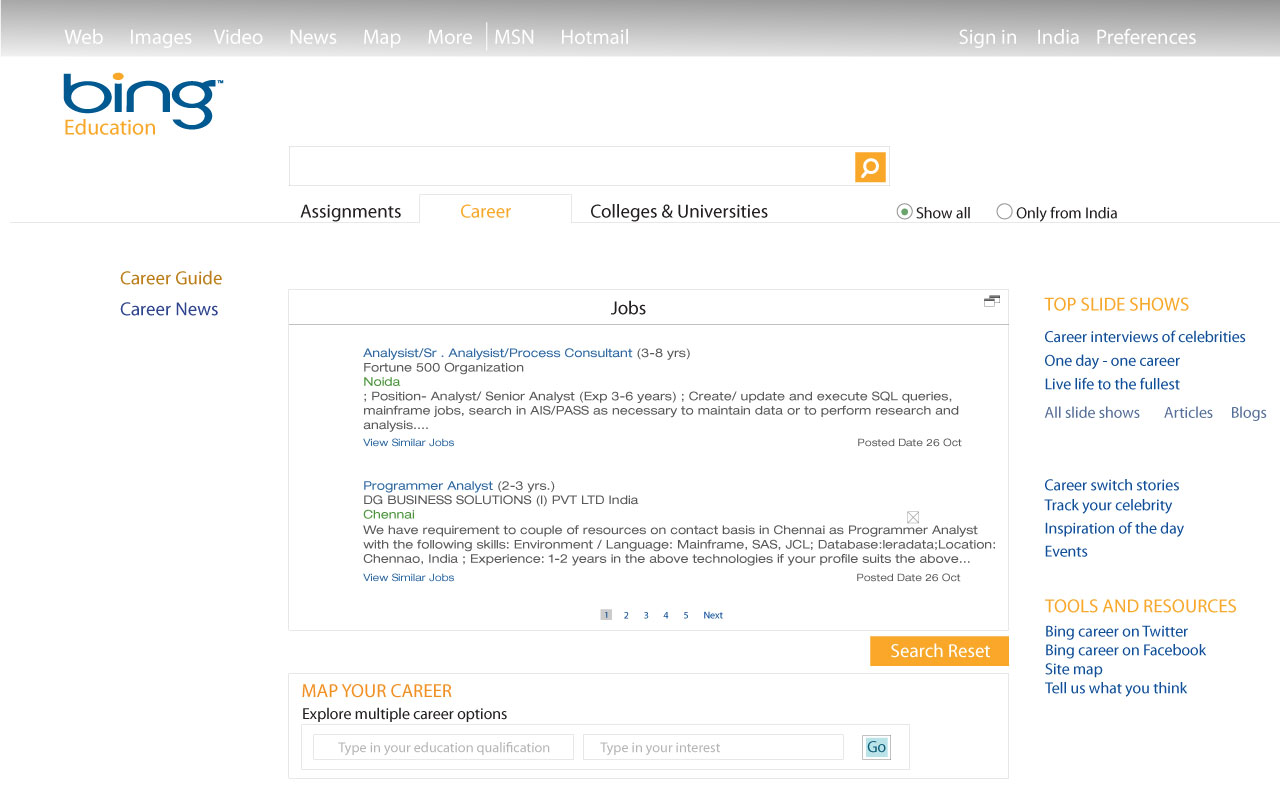The image size is (1280, 800).
Task: Click the broken image placeholder in the Programmer Analyst listing
Action: [x=913, y=517]
